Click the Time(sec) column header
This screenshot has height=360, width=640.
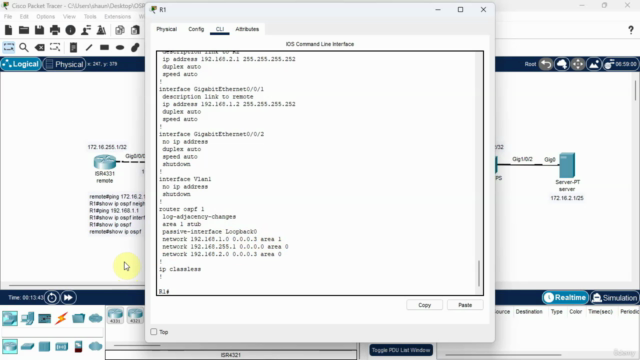point(600,311)
